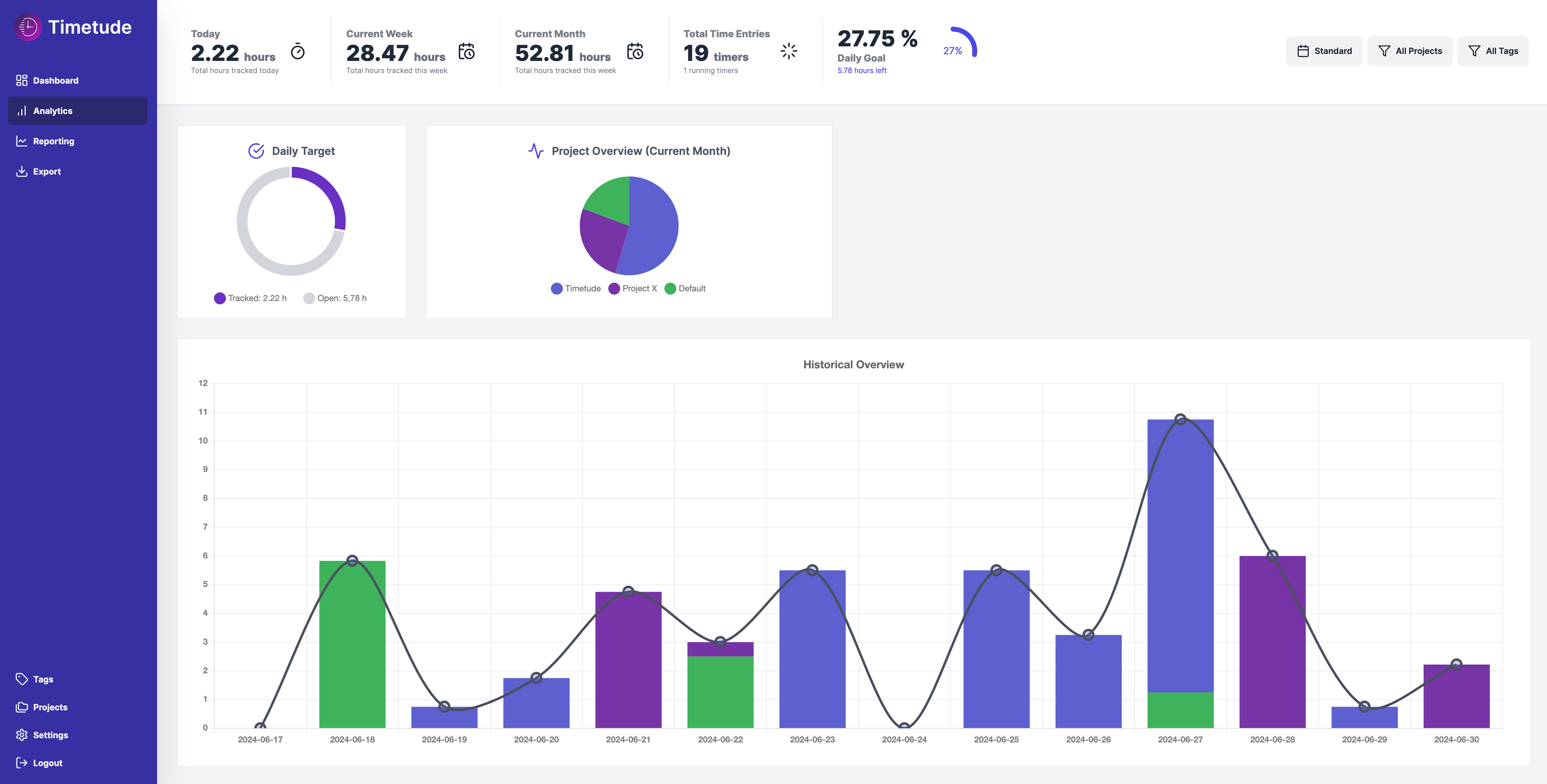Click the green segment of 2024-06-22 bar
This screenshot has height=784, width=1547.
(720, 692)
